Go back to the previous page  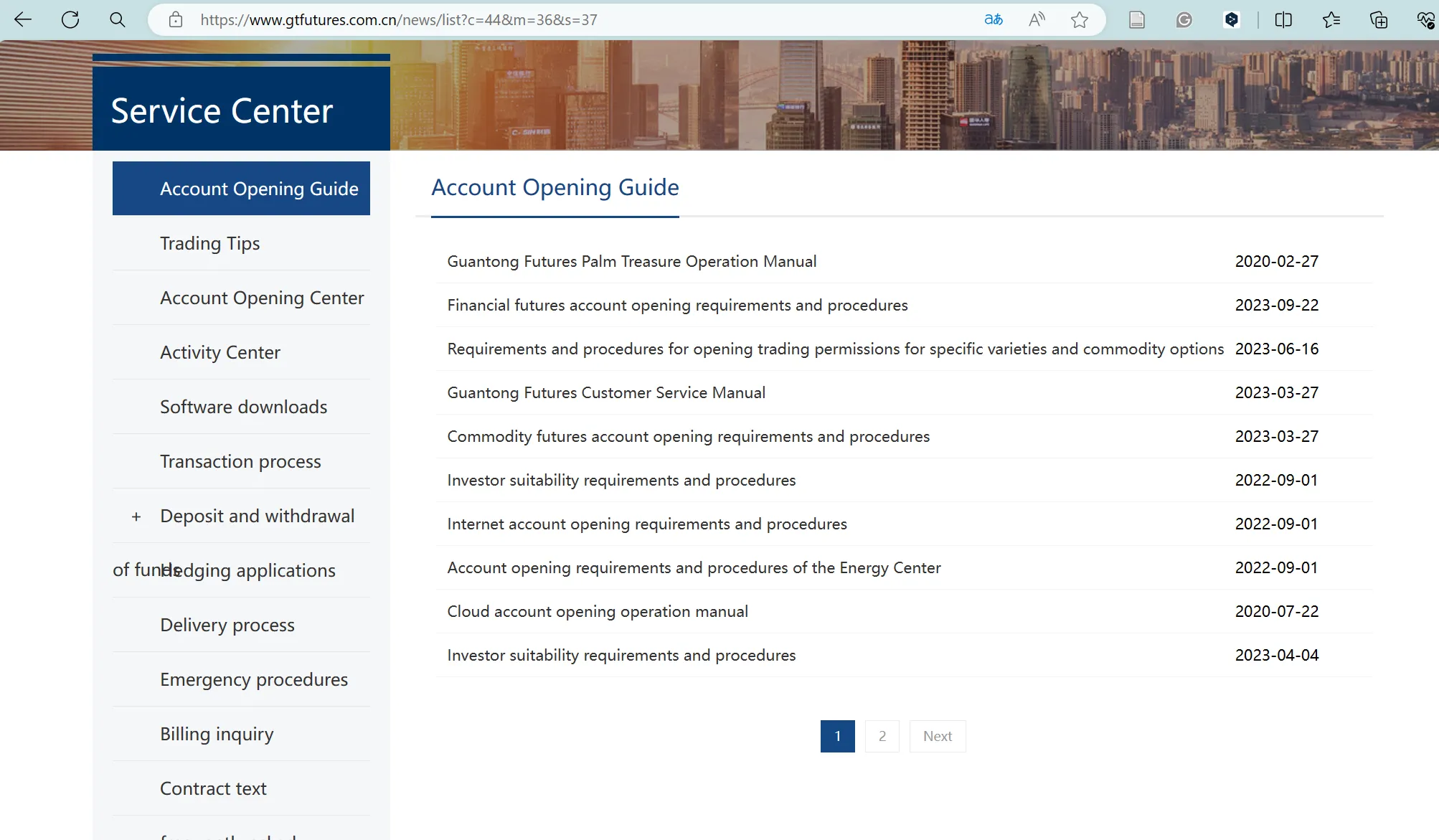[23, 19]
